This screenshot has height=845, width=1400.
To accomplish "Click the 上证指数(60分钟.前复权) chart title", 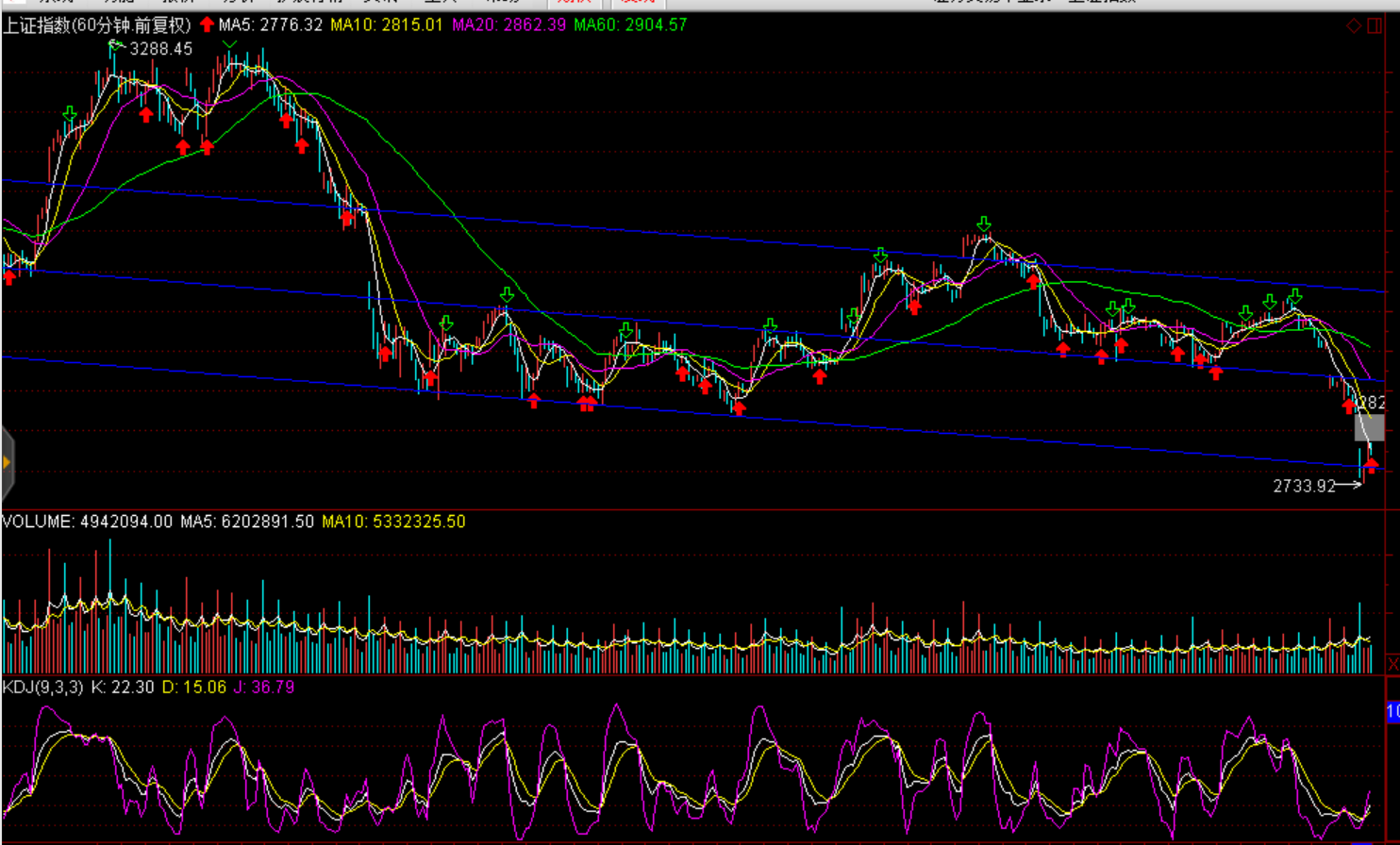I will tap(96, 25).
